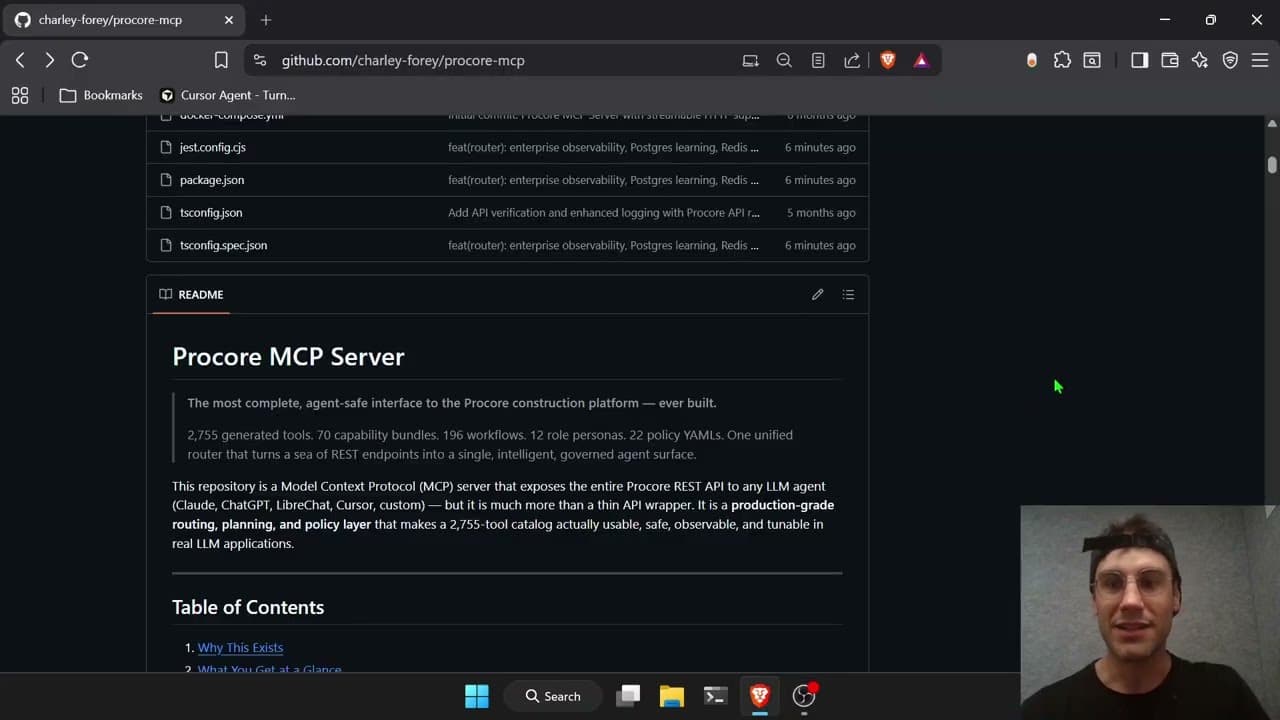The width and height of the screenshot is (1280, 720).
Task: Click the tab search window icon
Action: [1092, 60]
